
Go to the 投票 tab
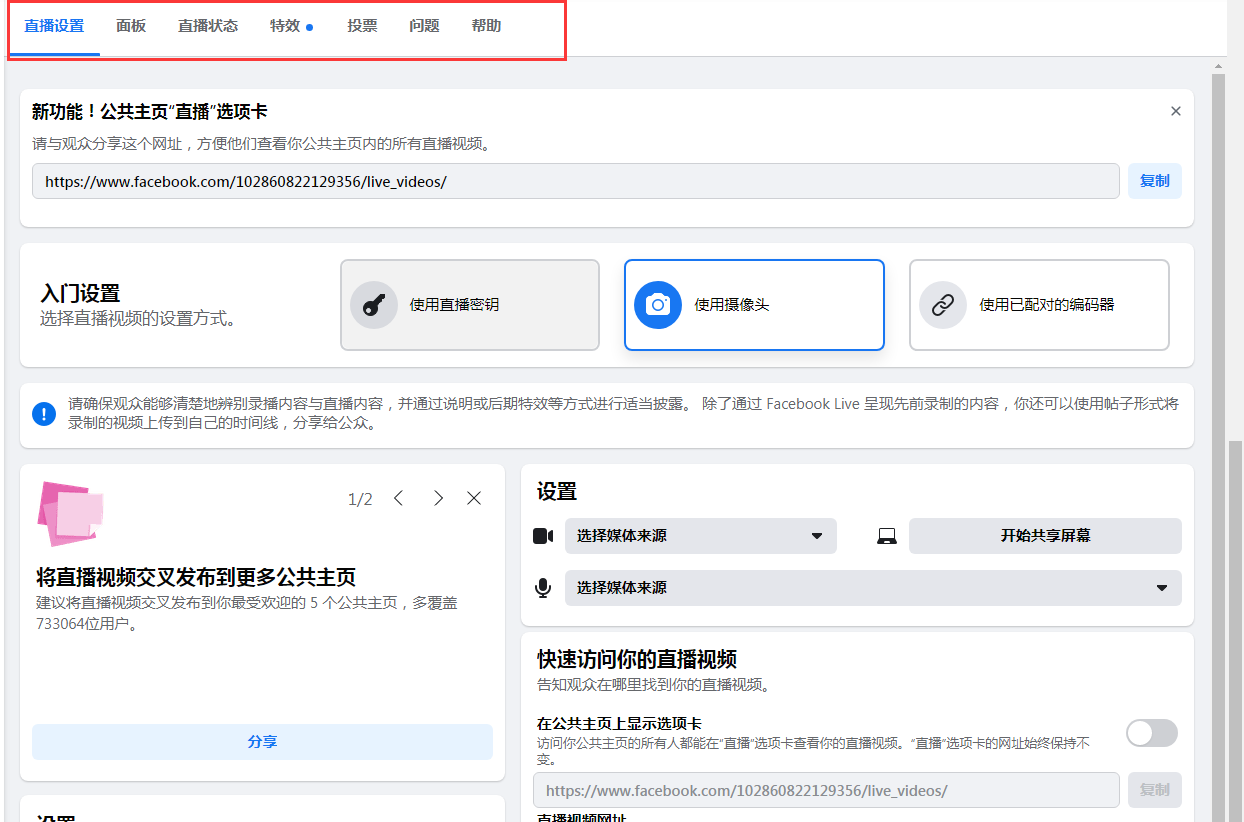pyautogui.click(x=362, y=26)
